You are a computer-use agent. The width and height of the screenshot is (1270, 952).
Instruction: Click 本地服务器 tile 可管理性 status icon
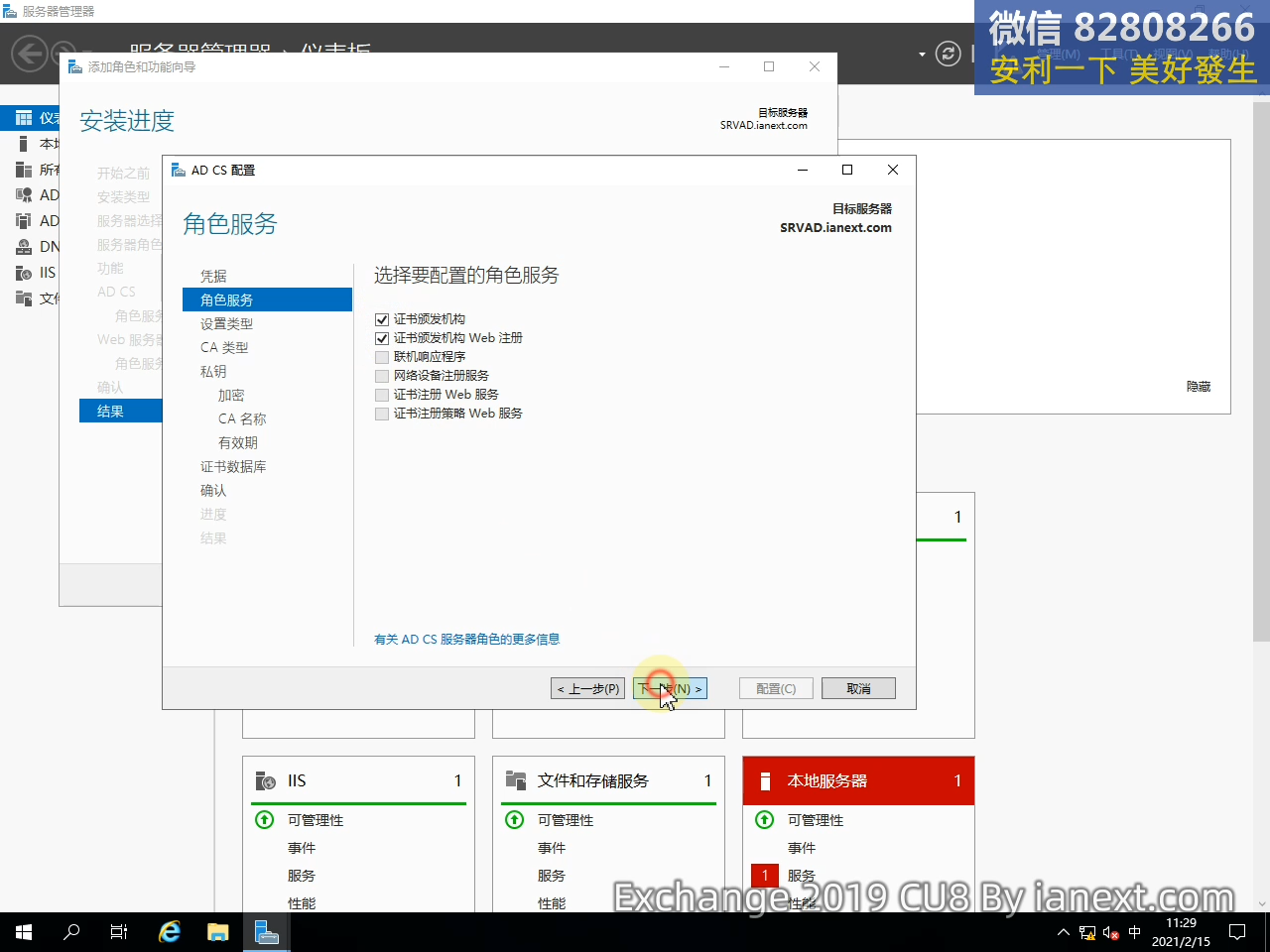point(765,820)
